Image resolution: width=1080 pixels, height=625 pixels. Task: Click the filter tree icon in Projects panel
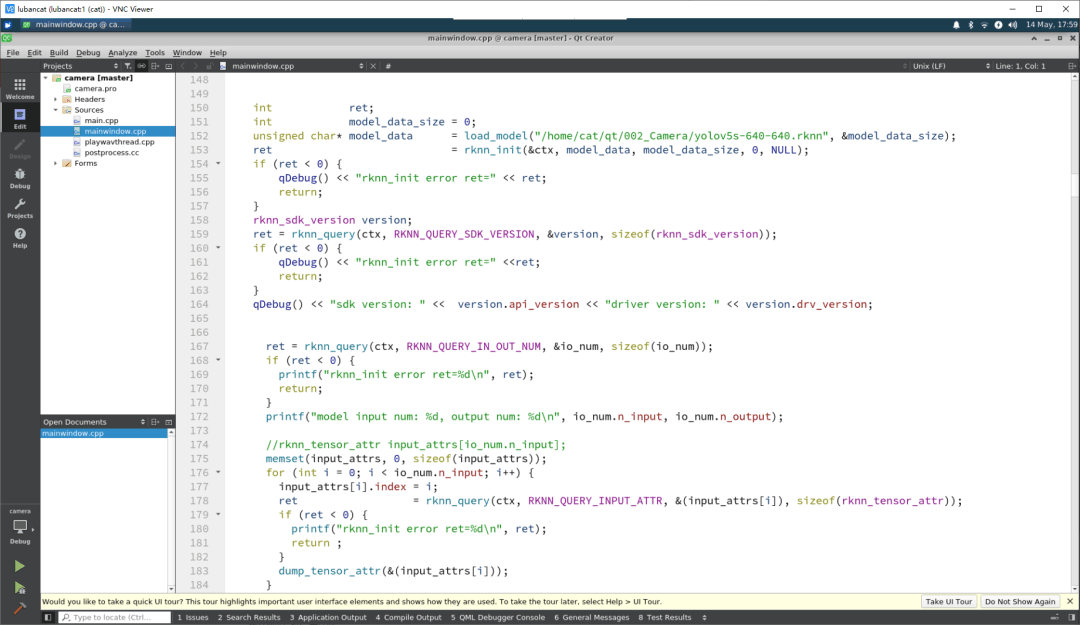coord(127,66)
